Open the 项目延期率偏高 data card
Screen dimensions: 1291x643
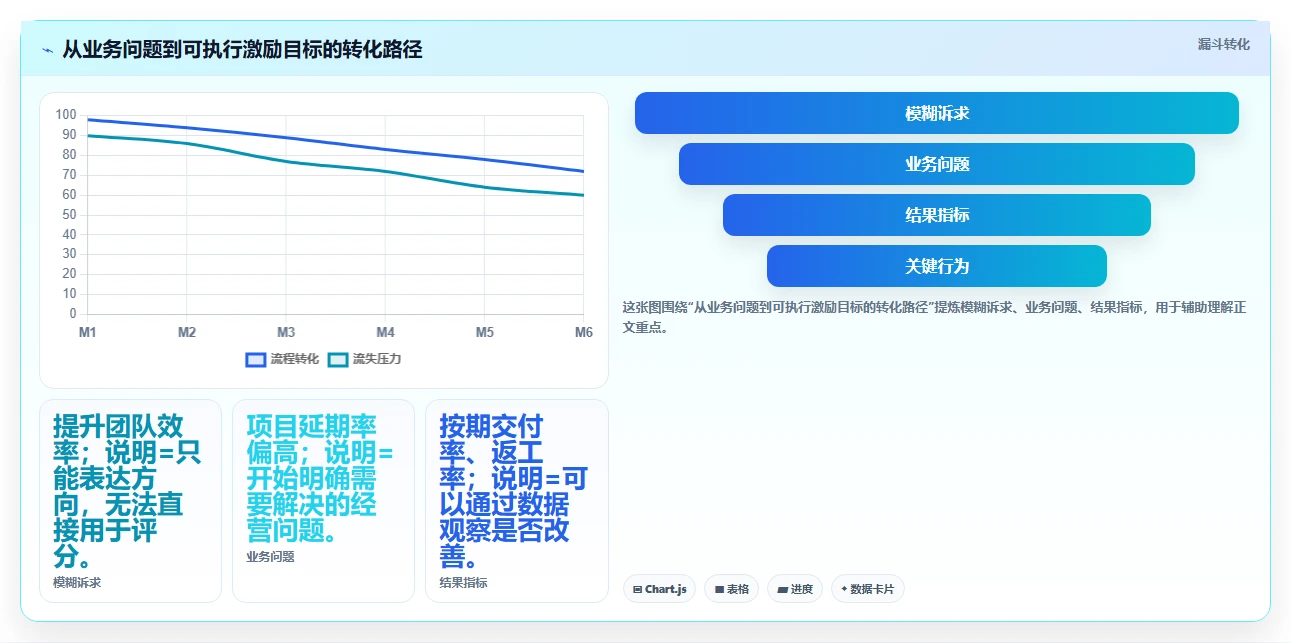coord(323,501)
